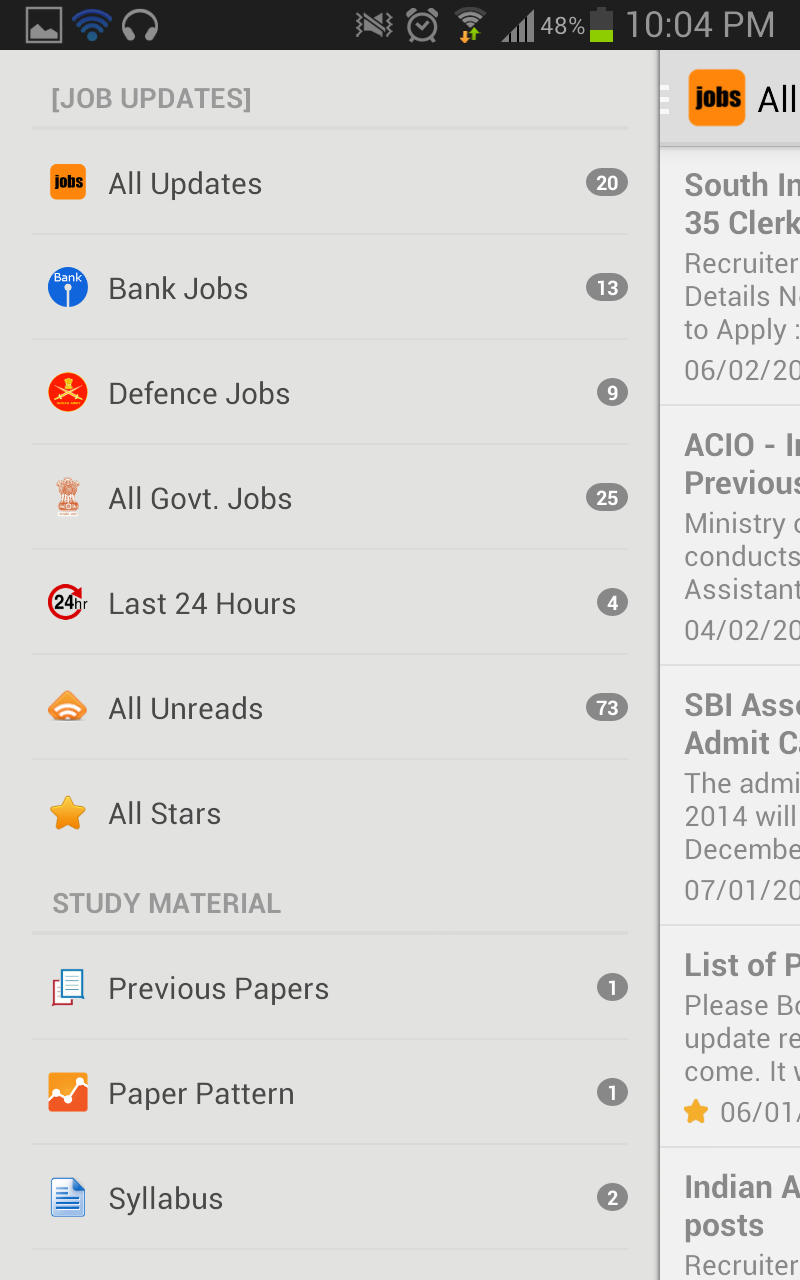This screenshot has height=1280, width=800.
Task: Tap the yellow star icon for All Stars
Action: tap(68, 813)
